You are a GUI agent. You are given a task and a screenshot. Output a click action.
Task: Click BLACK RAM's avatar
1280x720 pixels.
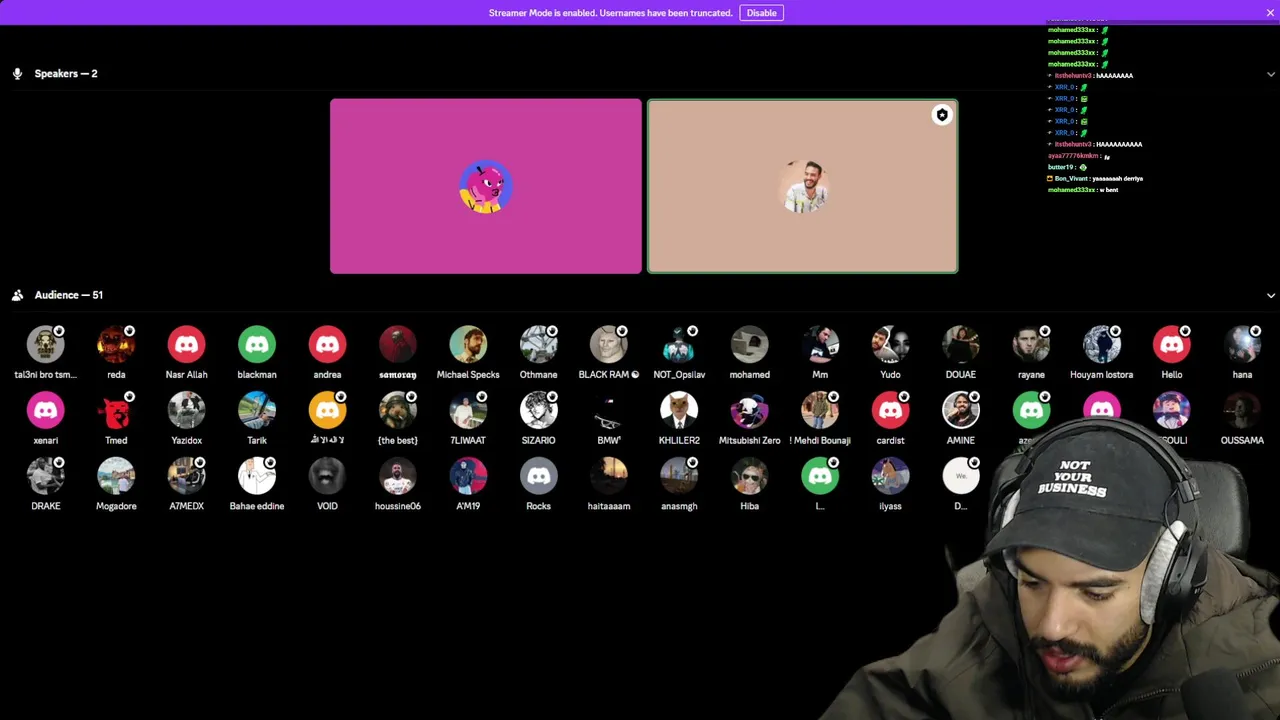pyautogui.click(x=608, y=345)
